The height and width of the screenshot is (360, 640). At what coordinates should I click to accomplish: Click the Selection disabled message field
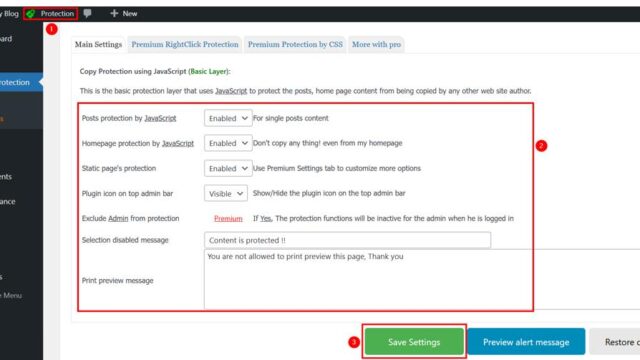347,240
